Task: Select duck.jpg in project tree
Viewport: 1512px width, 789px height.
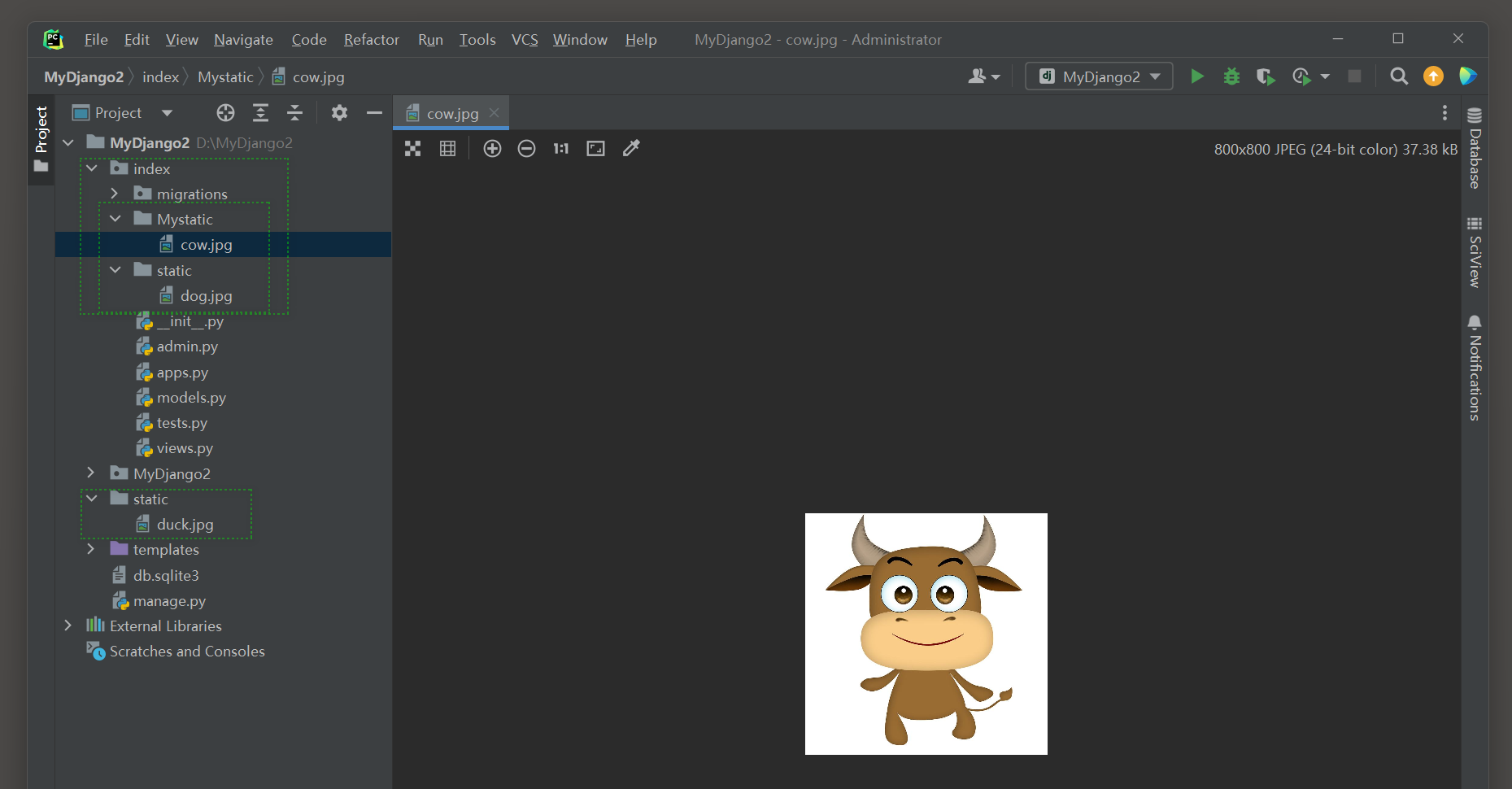Action: click(x=185, y=525)
